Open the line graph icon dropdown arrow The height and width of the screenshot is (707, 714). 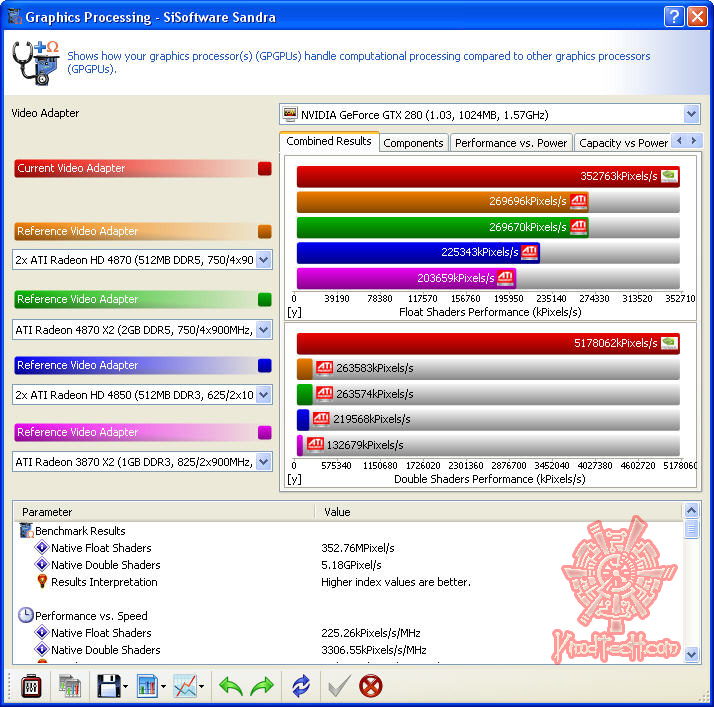click(x=202, y=687)
